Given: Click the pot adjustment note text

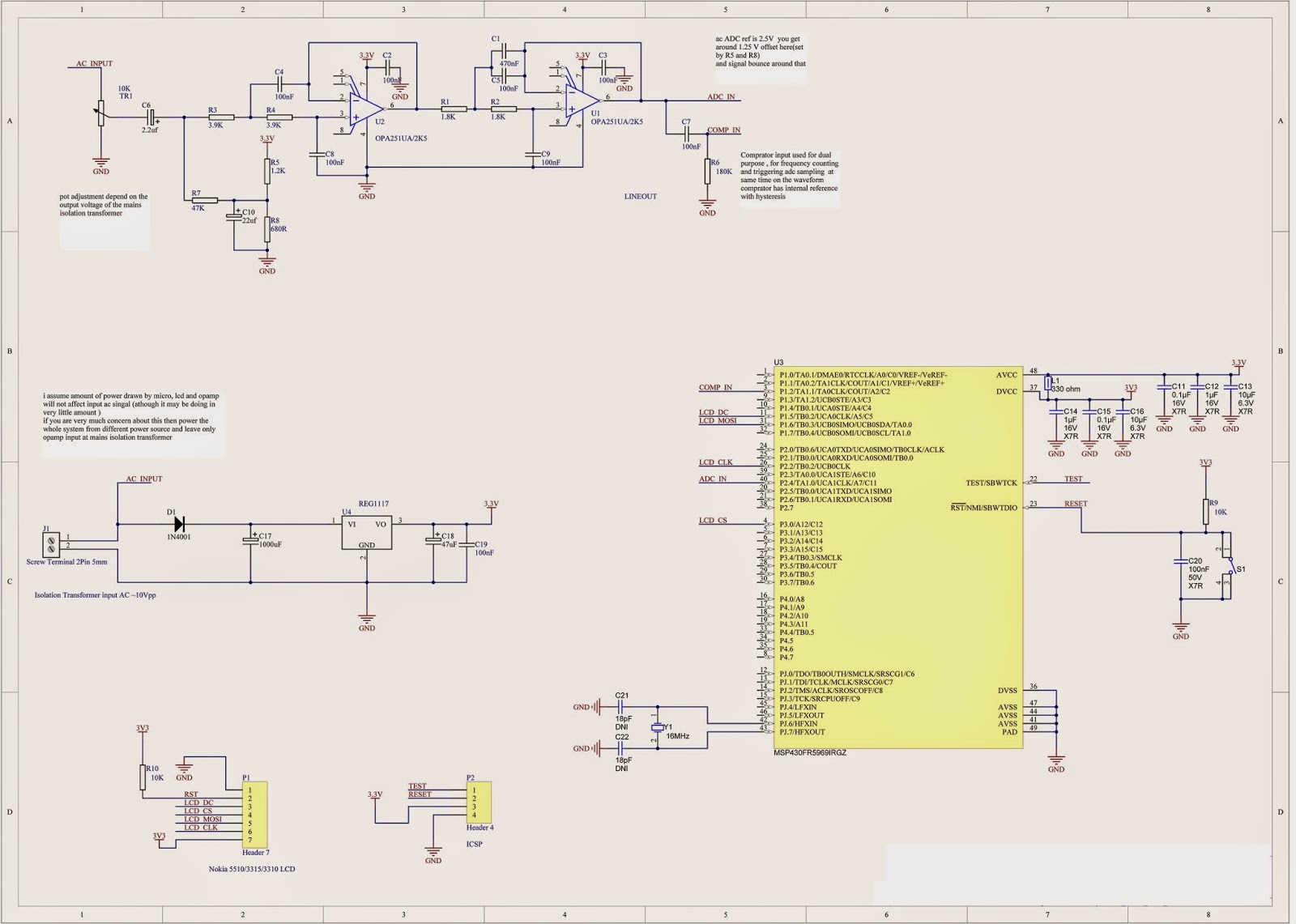Looking at the screenshot, I should click(x=104, y=205).
